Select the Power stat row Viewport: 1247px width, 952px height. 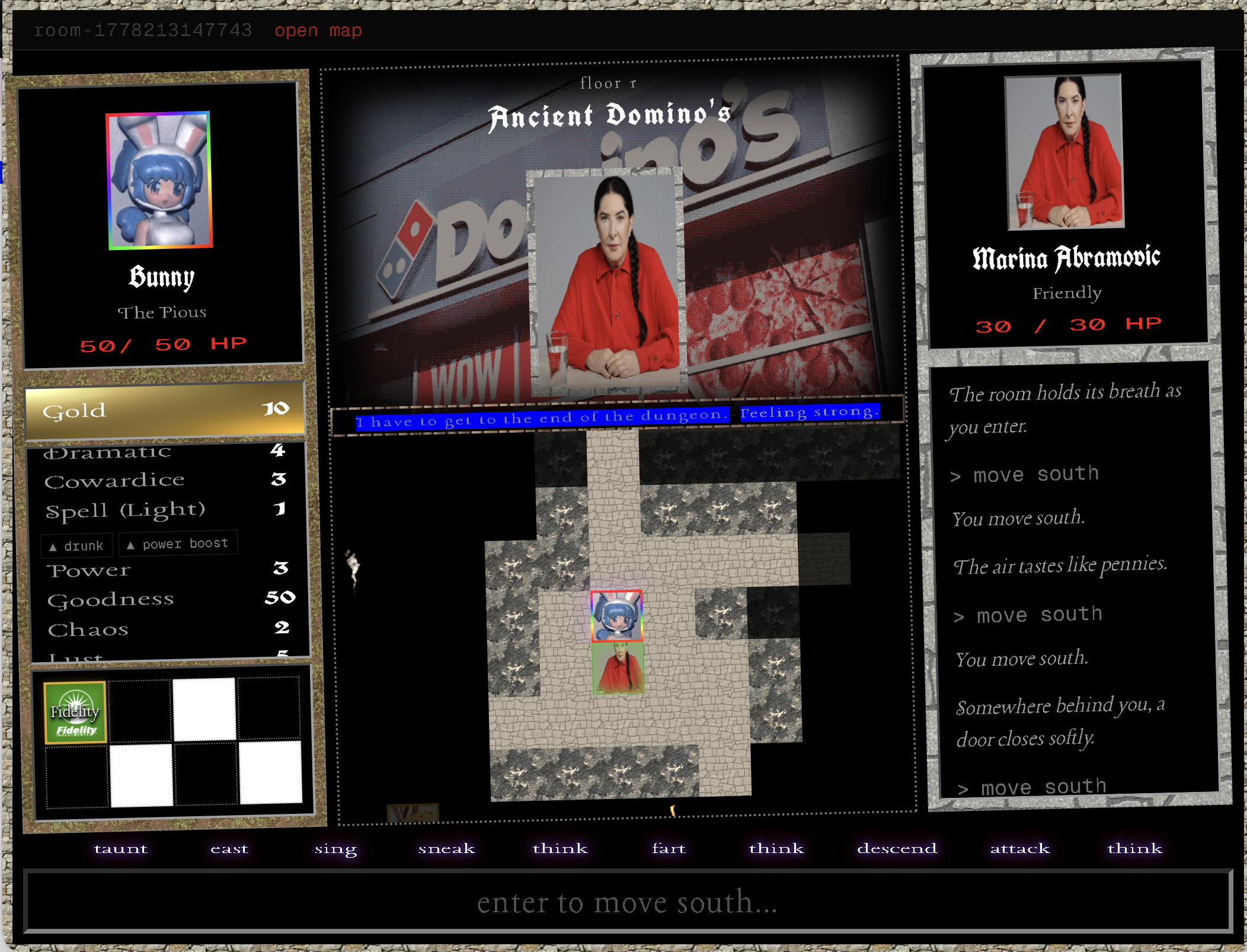[x=168, y=570]
